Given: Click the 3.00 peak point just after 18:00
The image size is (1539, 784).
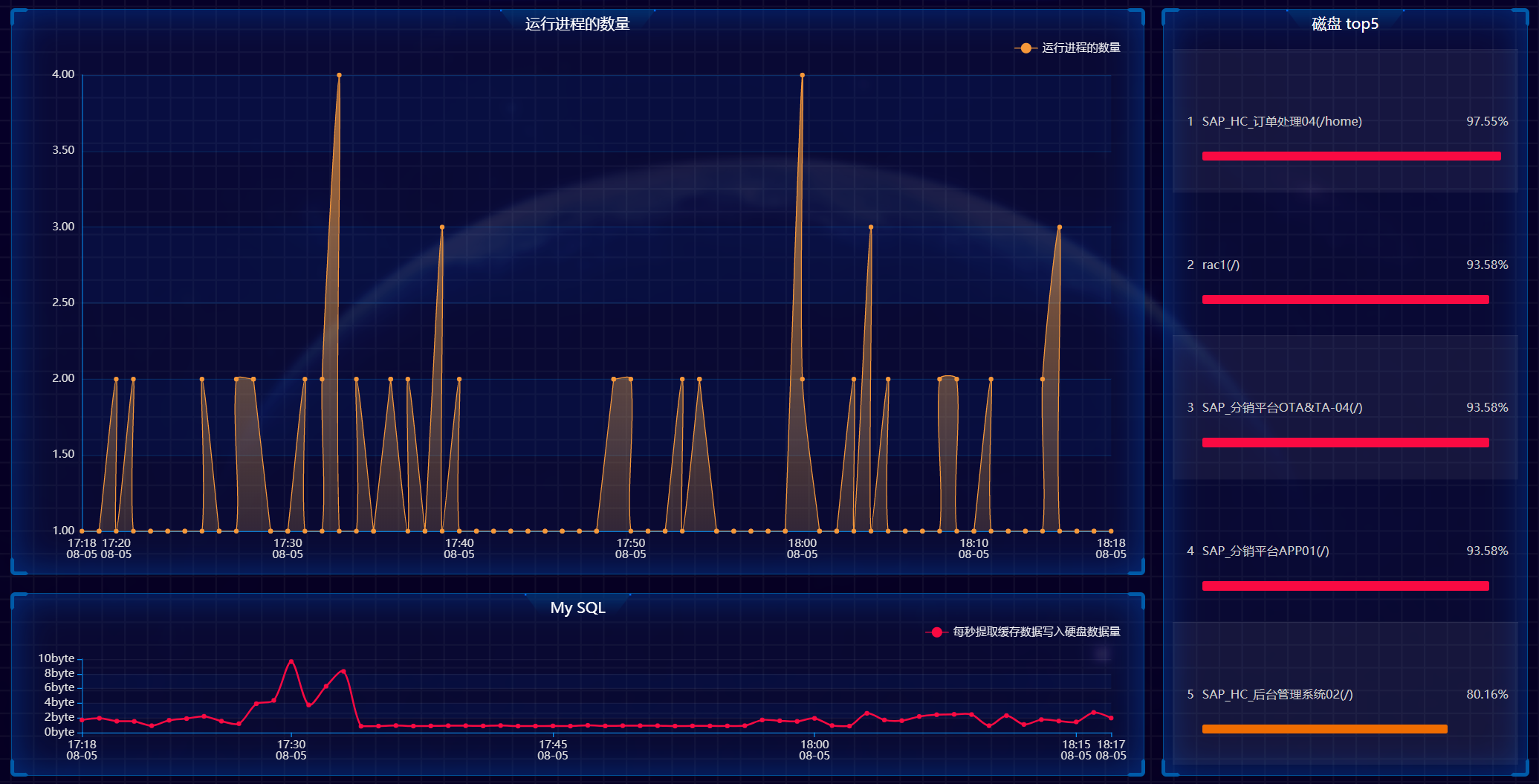Looking at the screenshot, I should point(871,227).
